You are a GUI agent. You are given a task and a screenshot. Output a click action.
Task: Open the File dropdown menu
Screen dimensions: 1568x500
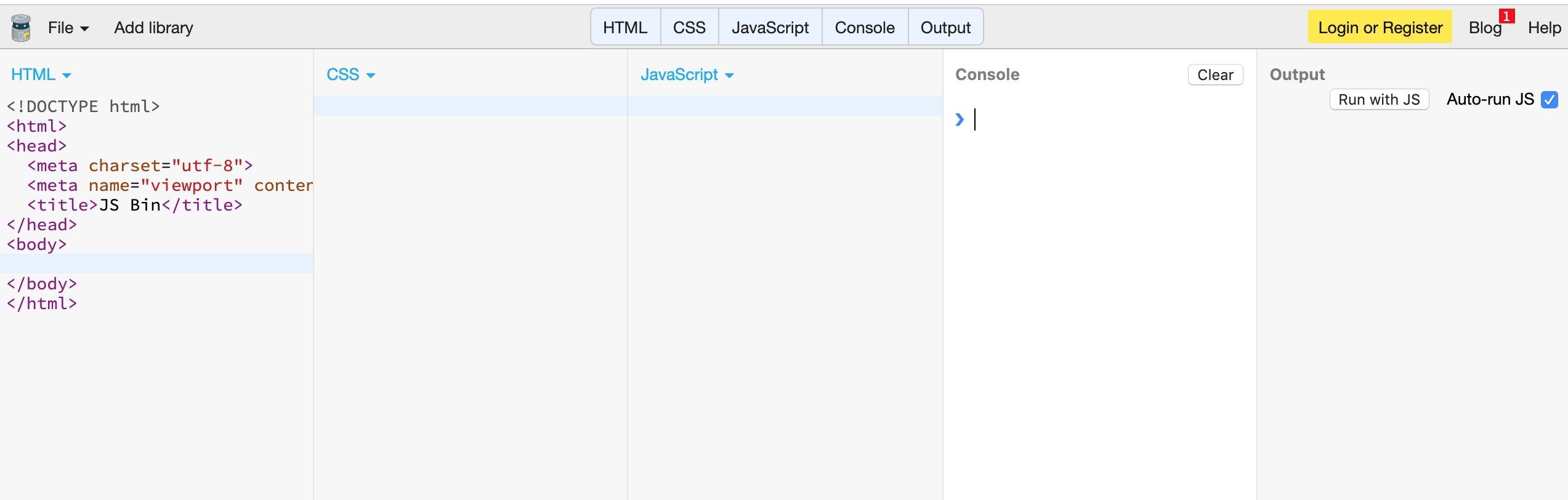(68, 28)
